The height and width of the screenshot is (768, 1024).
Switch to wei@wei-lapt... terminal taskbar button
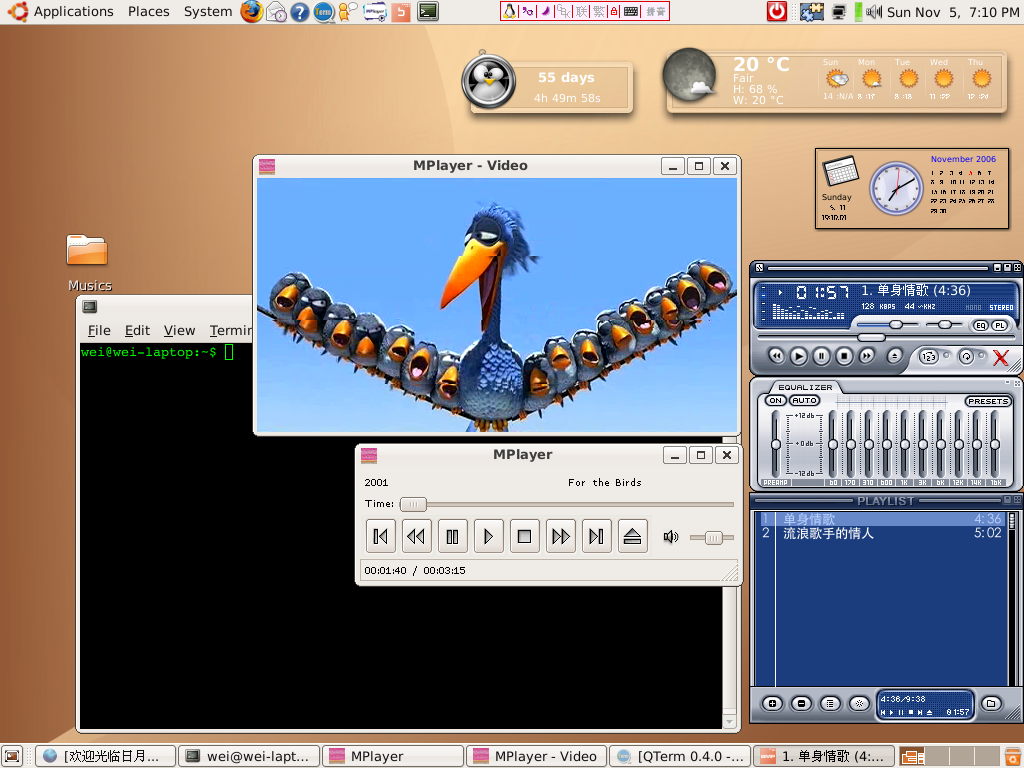249,756
